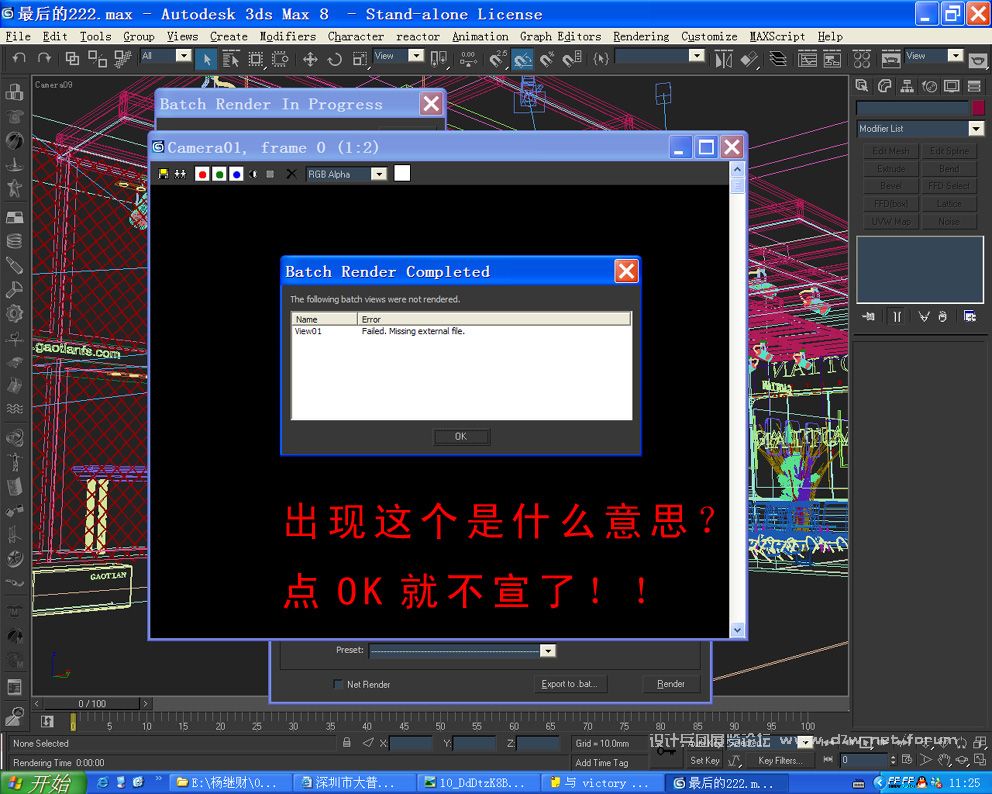
Task: Open the Hierarchy command panel tab
Action: pos(907,86)
